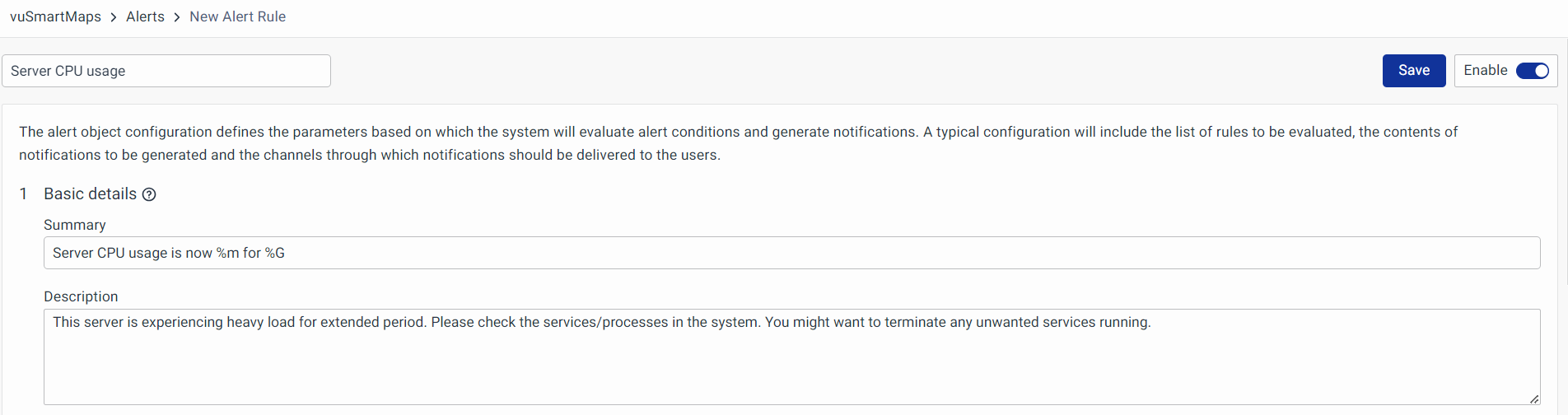Focus the Summary input field
Screen dimensions: 1568x415
(791, 253)
